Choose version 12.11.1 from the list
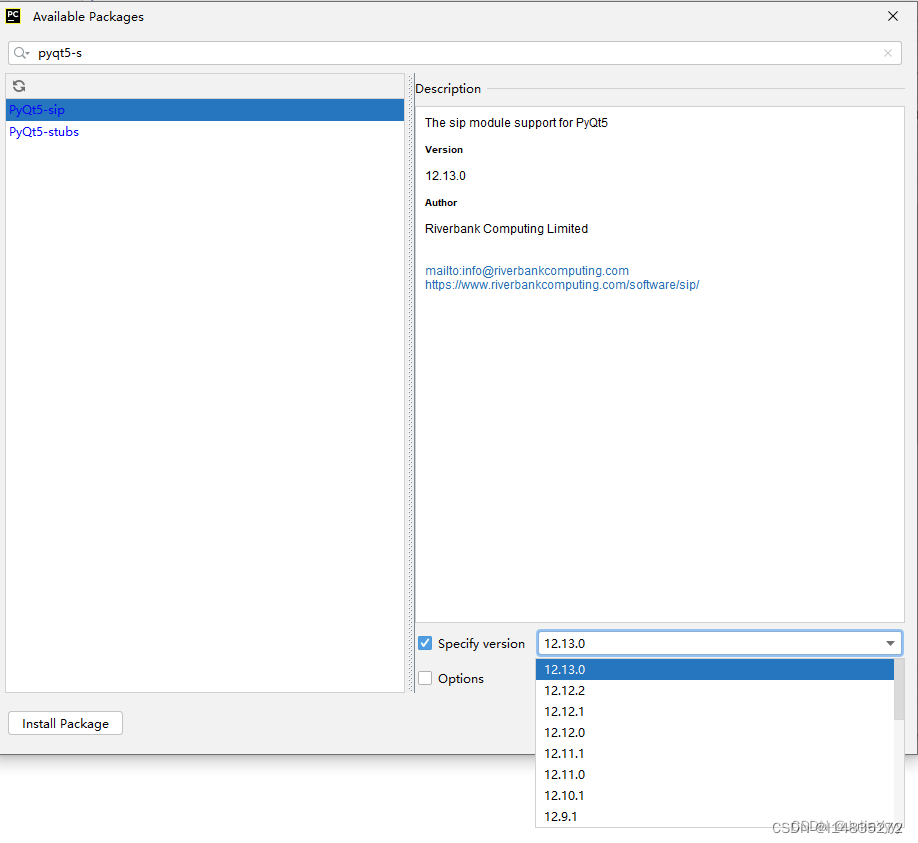 [715, 753]
